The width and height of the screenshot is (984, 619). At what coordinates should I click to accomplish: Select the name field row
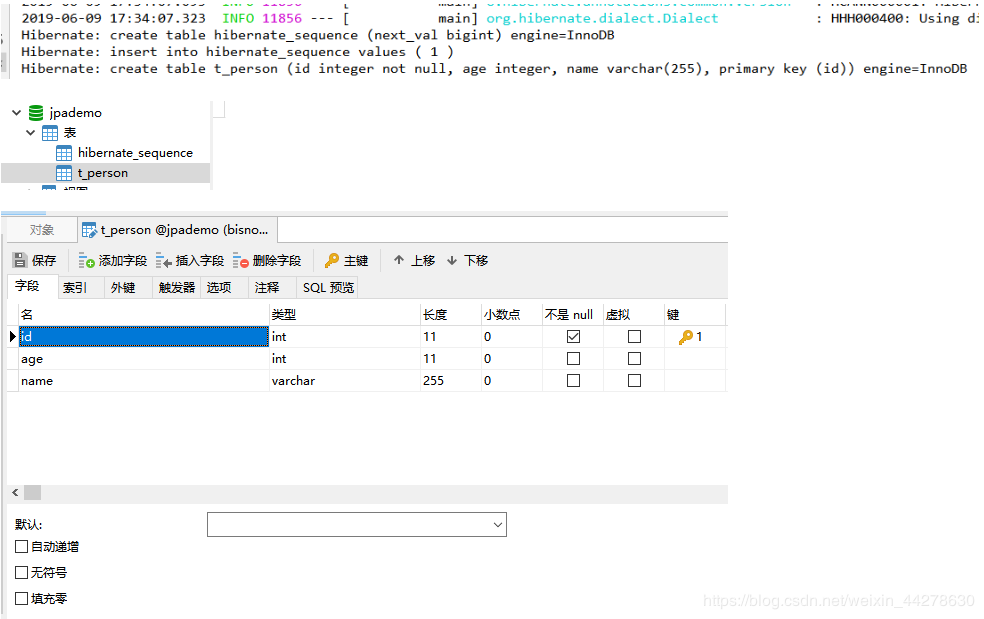click(x=140, y=380)
